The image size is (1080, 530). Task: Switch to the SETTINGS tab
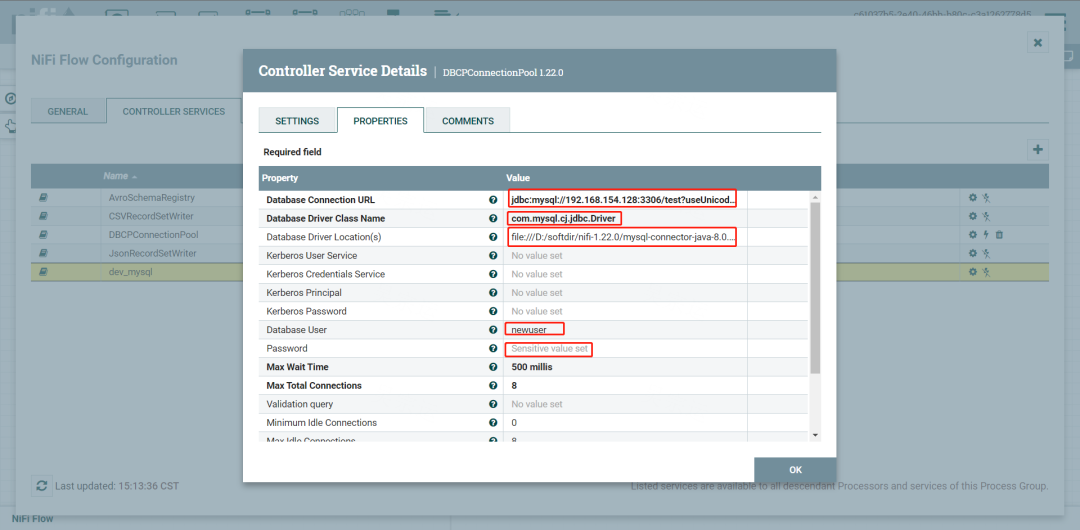point(297,121)
